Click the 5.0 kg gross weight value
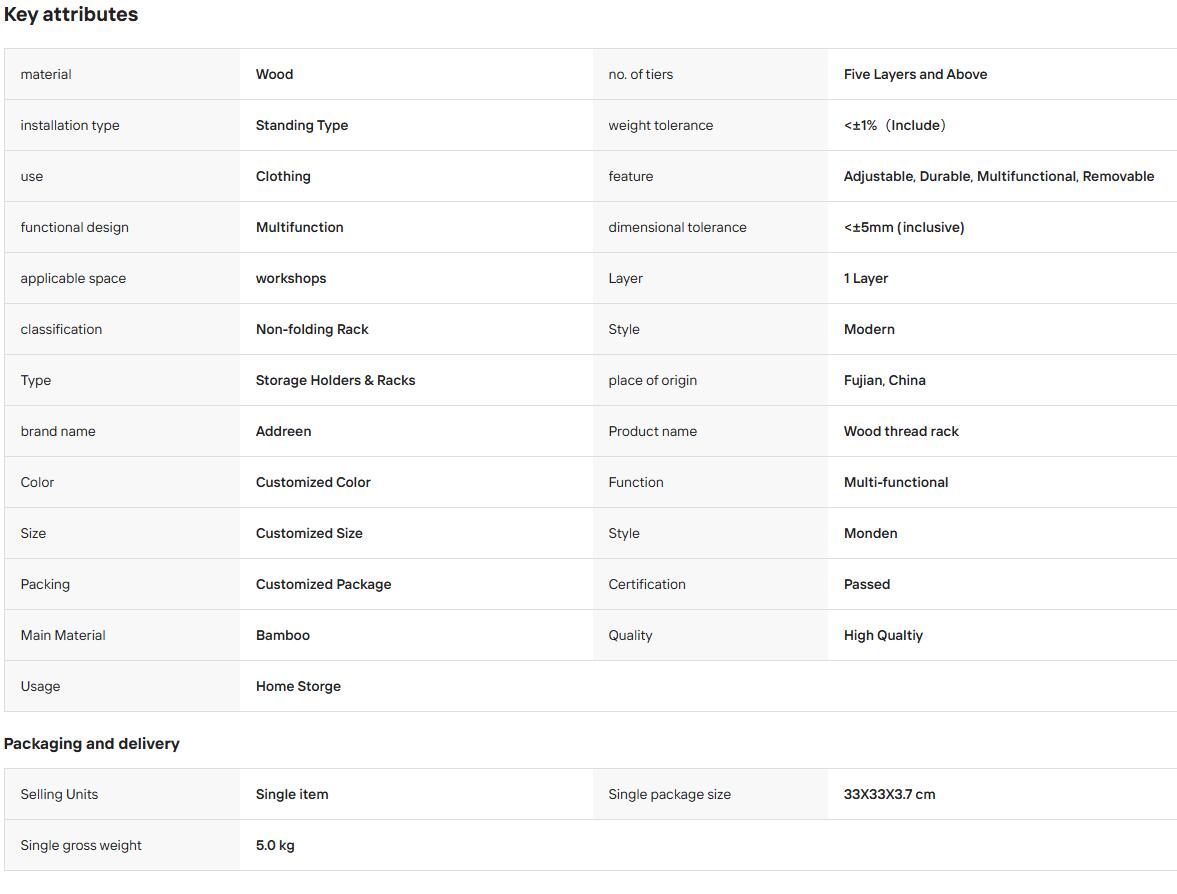 [275, 846]
